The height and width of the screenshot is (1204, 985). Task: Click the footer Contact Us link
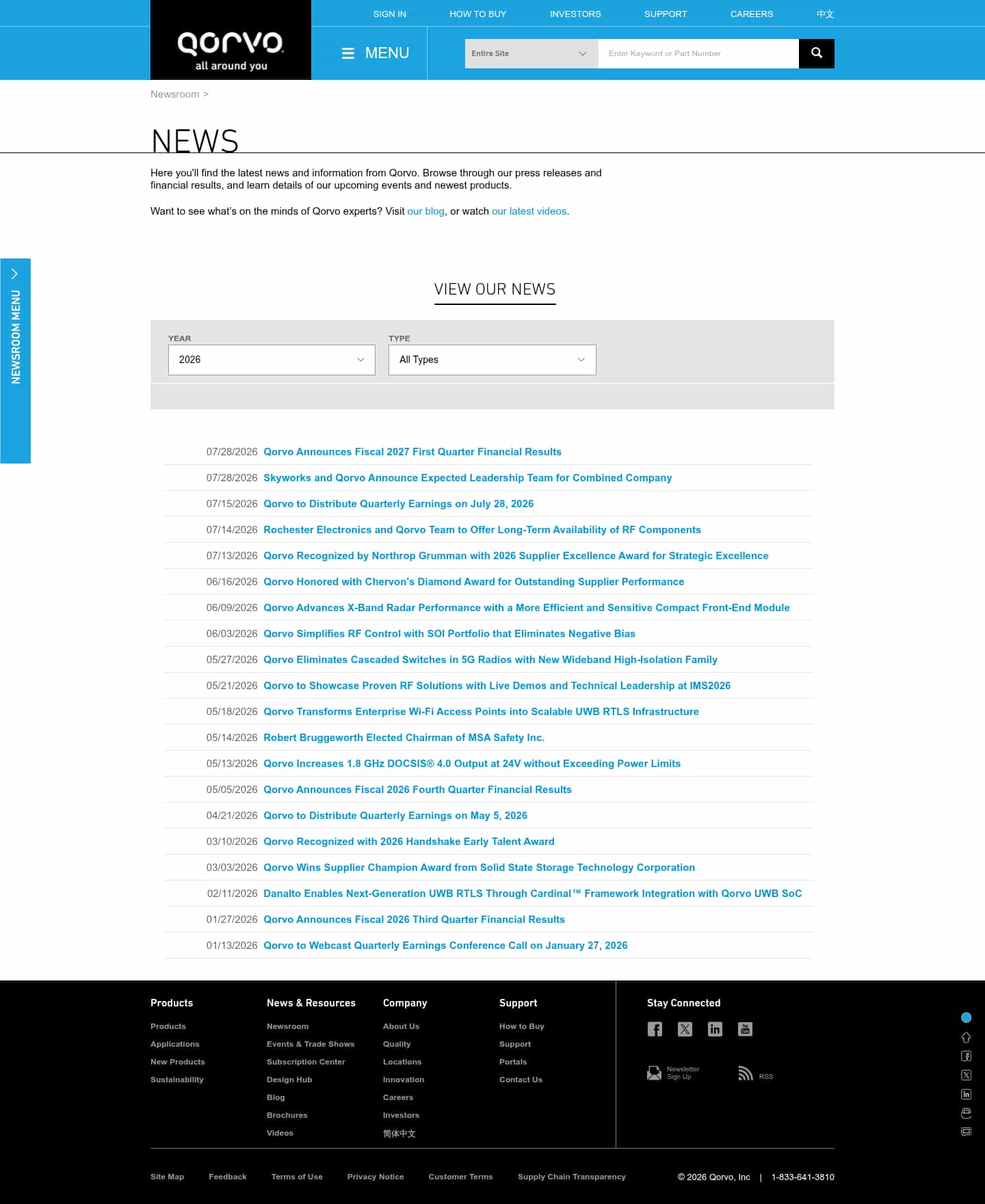(x=521, y=1080)
